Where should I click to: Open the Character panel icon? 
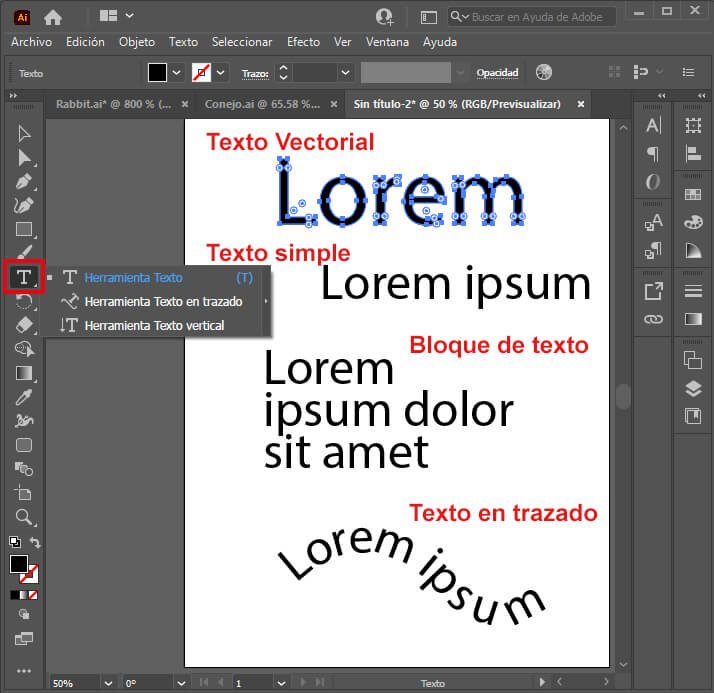(x=653, y=125)
